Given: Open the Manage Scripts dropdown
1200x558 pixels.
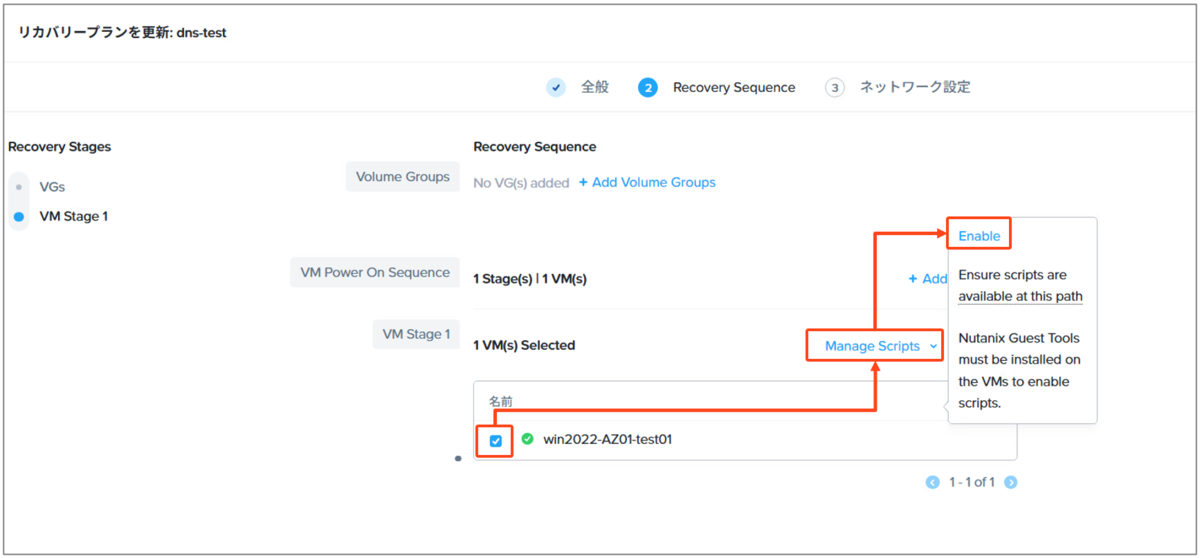Looking at the screenshot, I should [x=873, y=346].
